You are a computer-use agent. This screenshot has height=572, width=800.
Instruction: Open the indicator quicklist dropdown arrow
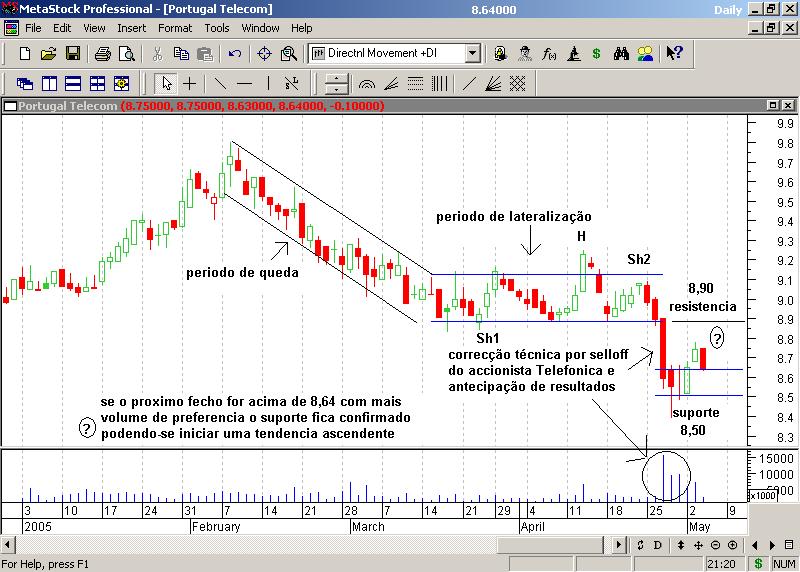[473, 53]
